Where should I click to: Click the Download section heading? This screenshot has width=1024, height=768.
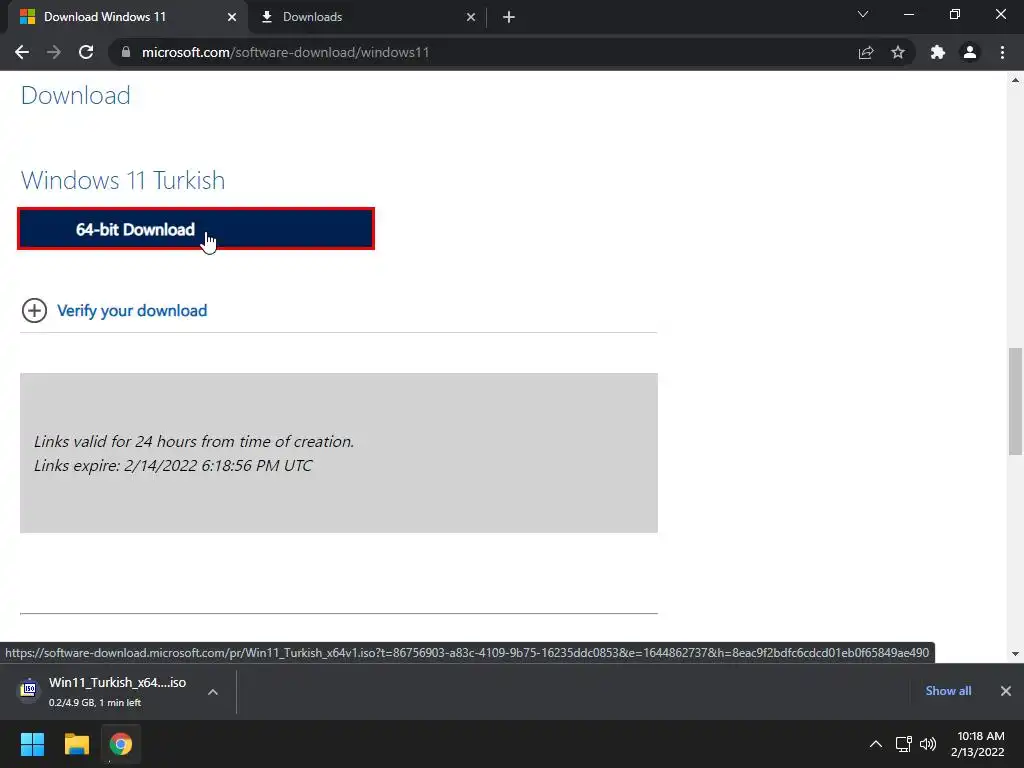(x=76, y=95)
